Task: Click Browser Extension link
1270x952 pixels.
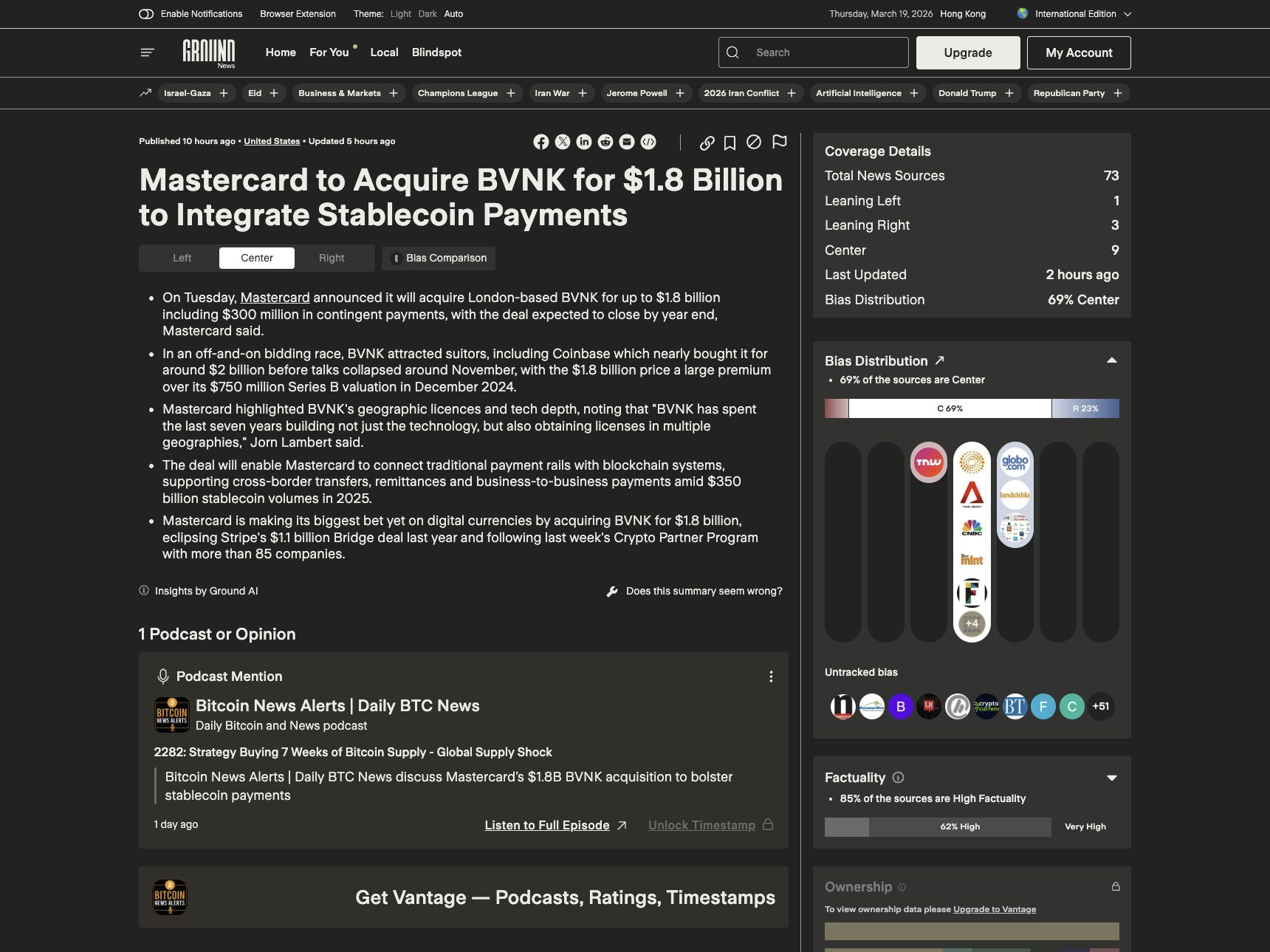Action: [x=298, y=14]
